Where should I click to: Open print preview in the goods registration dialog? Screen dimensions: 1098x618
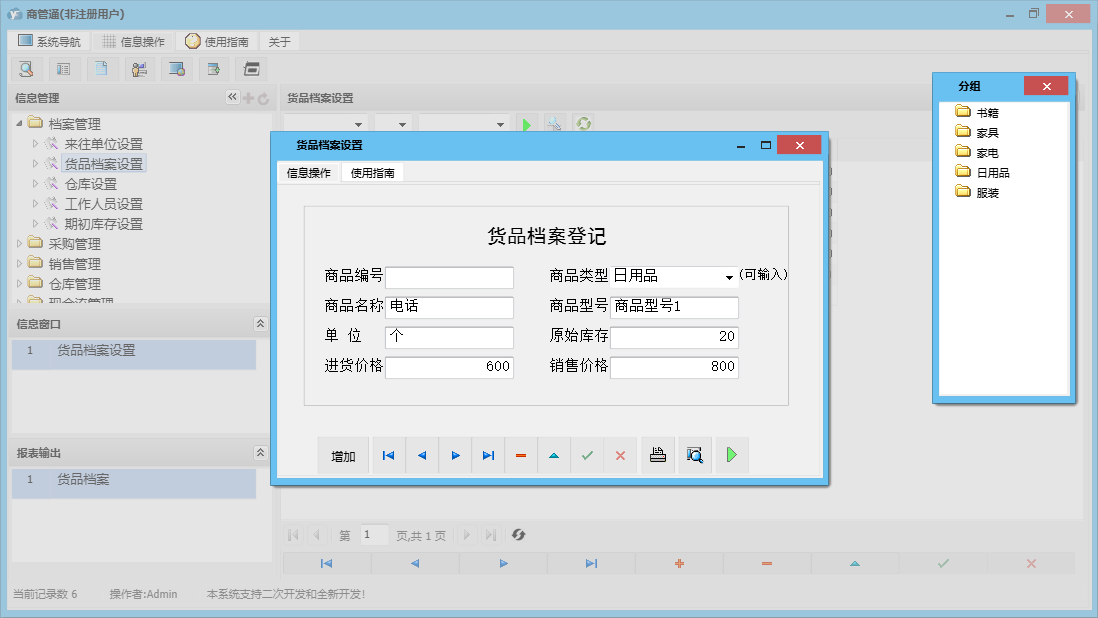coord(694,455)
